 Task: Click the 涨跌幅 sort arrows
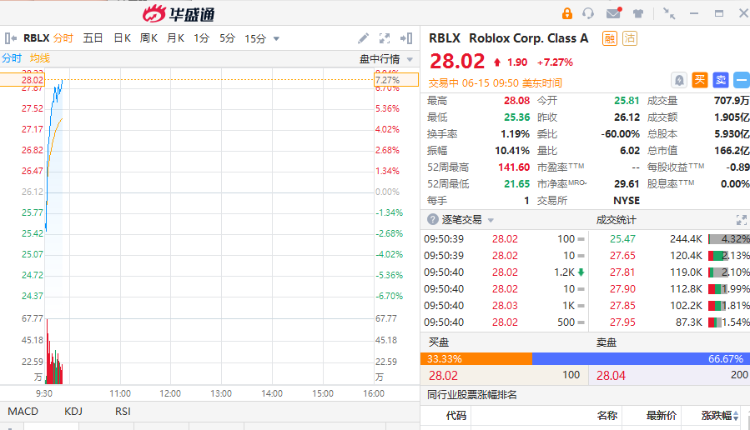click(x=735, y=416)
